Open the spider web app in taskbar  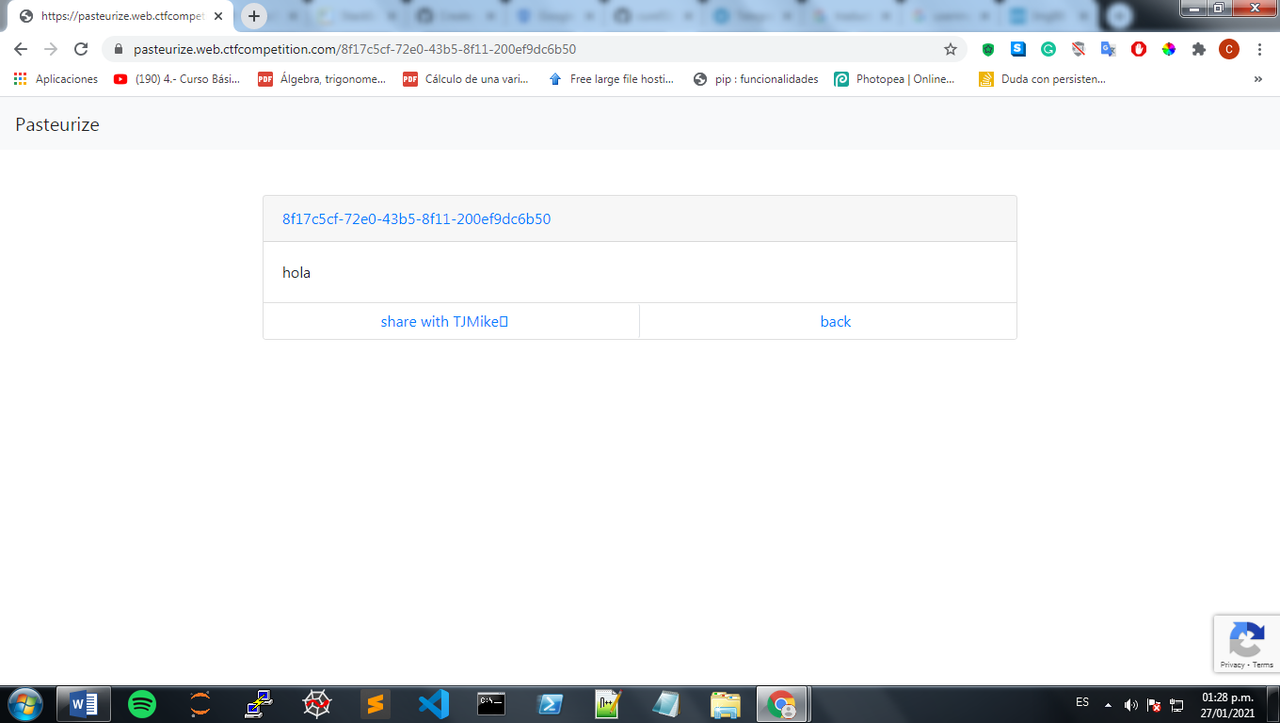(x=317, y=704)
